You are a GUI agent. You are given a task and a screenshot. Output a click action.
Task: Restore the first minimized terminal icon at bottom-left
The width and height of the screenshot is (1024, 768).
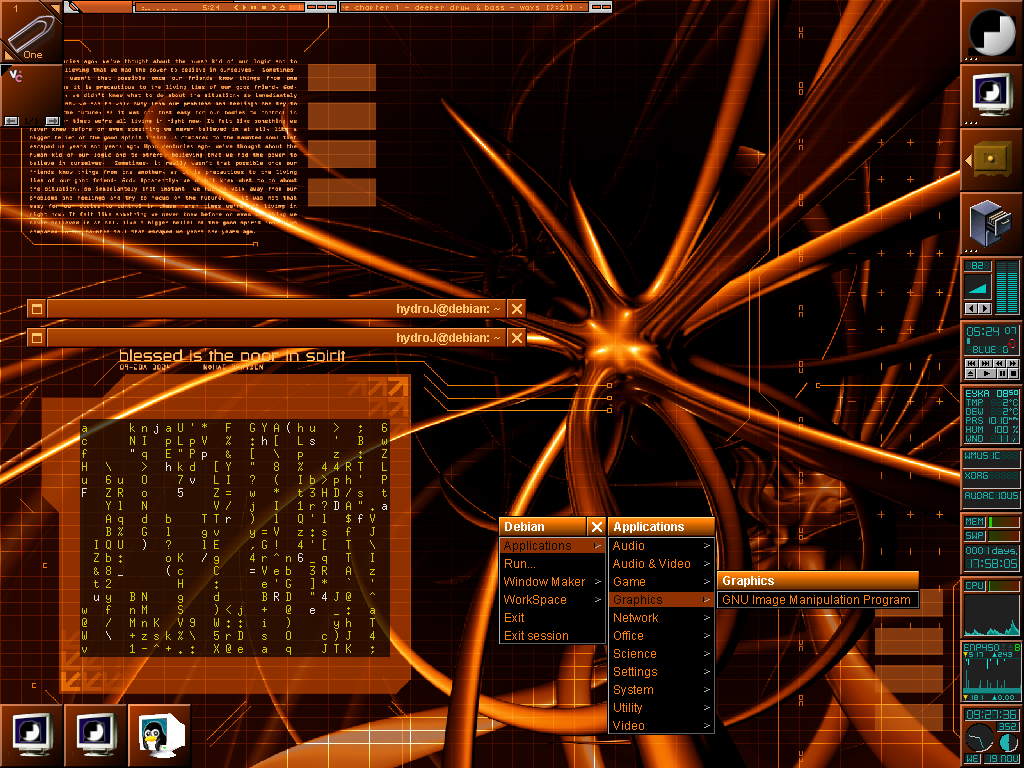pos(31,735)
